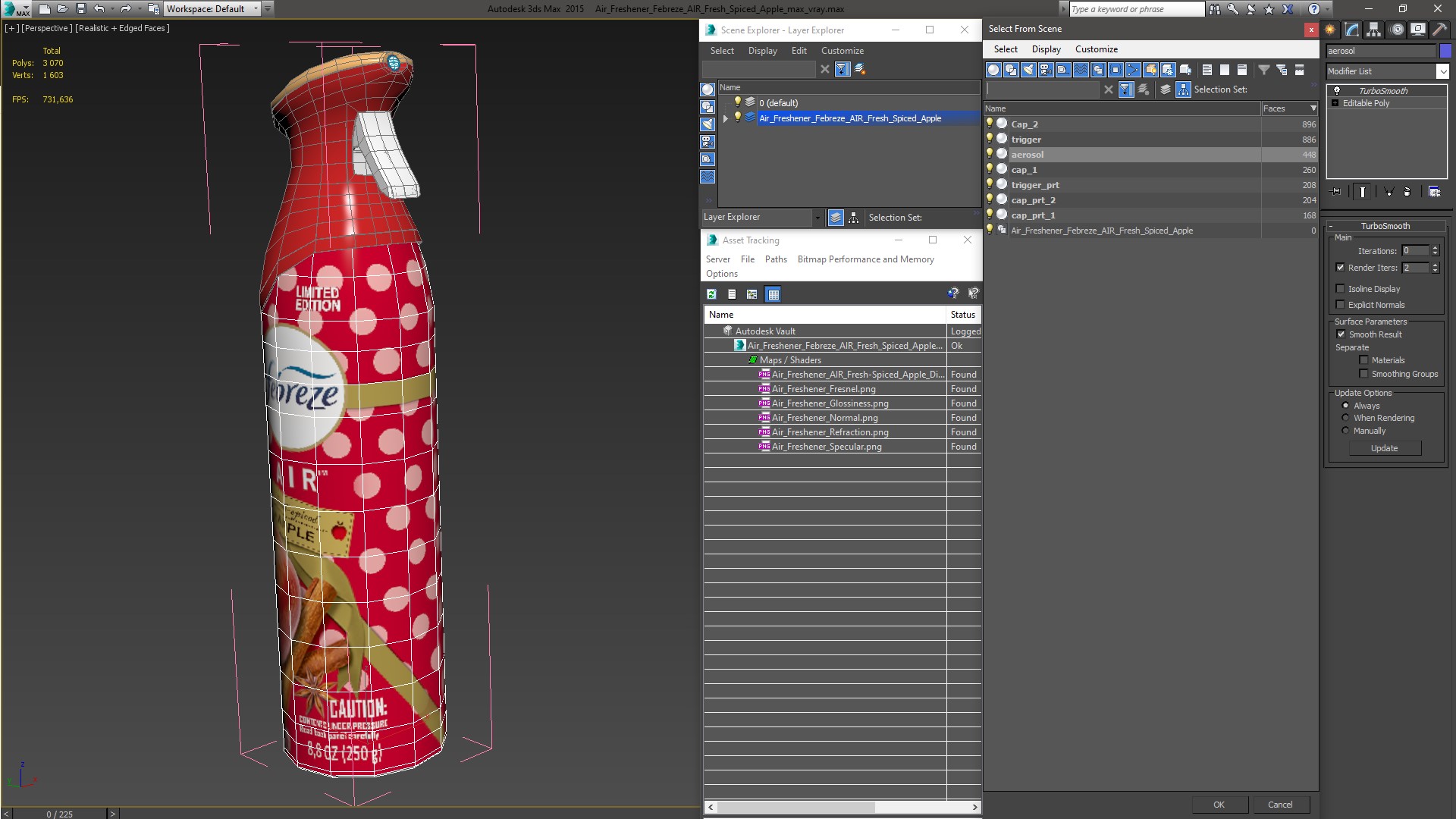Select When Rendering update option
The image size is (1456, 819).
coord(1345,418)
